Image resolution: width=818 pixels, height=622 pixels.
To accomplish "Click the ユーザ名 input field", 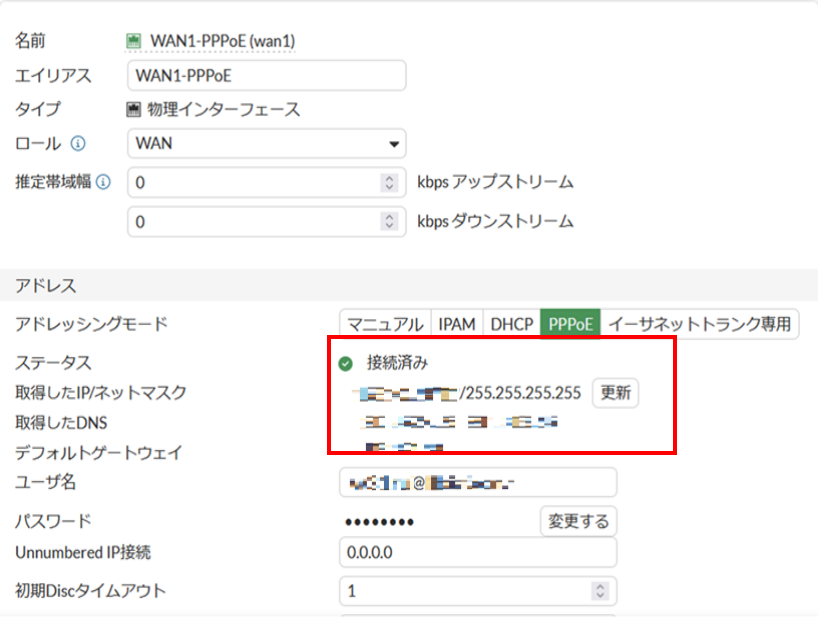I will (x=478, y=482).
